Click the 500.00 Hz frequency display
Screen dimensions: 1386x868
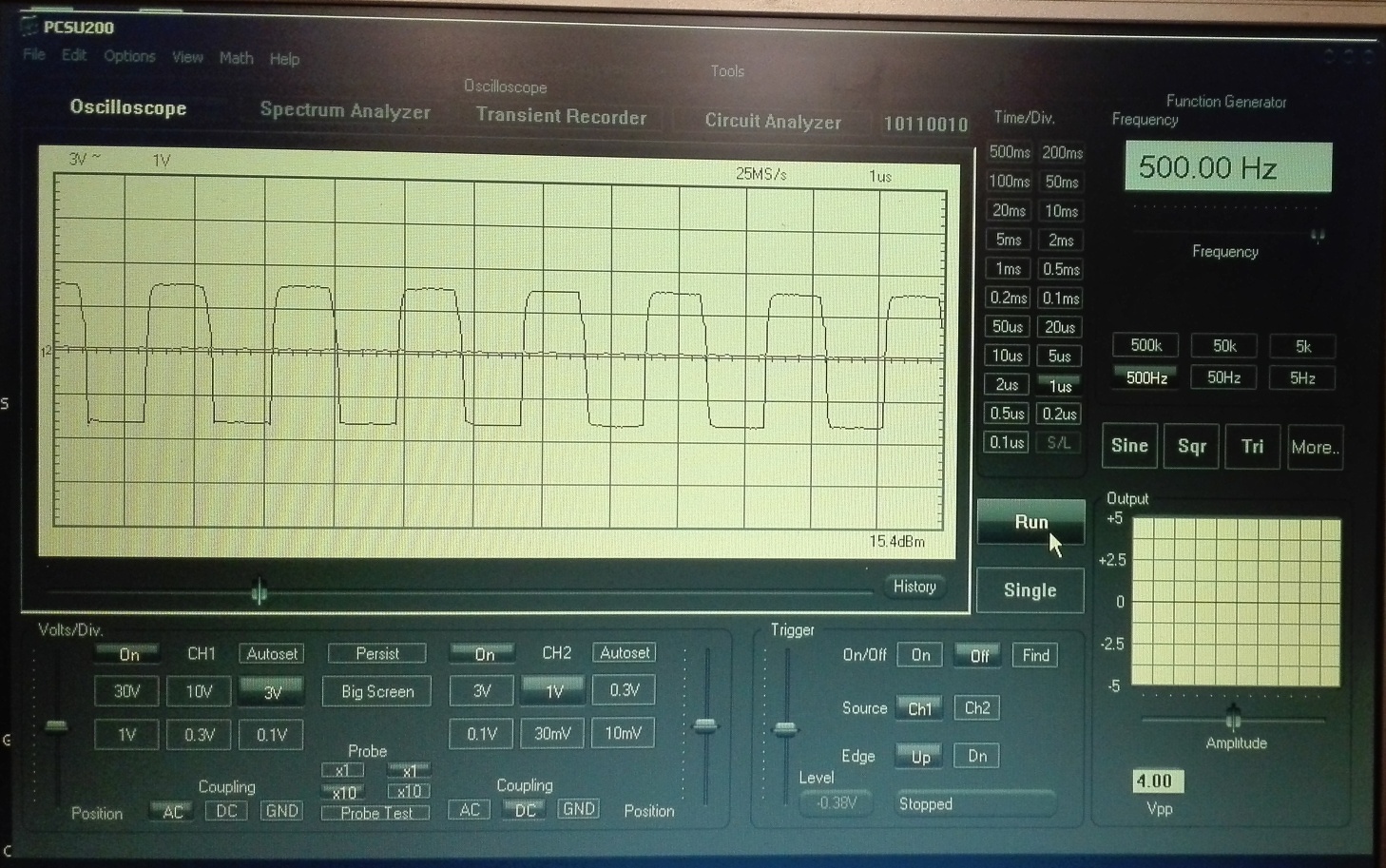click(1228, 167)
